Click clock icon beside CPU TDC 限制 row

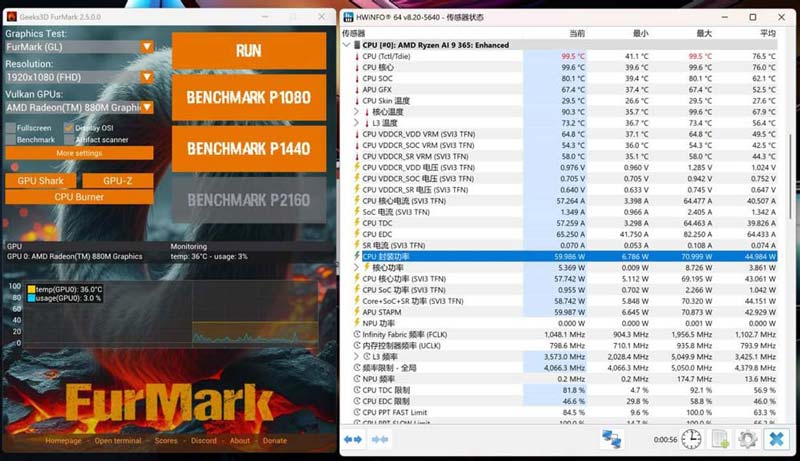click(x=357, y=390)
